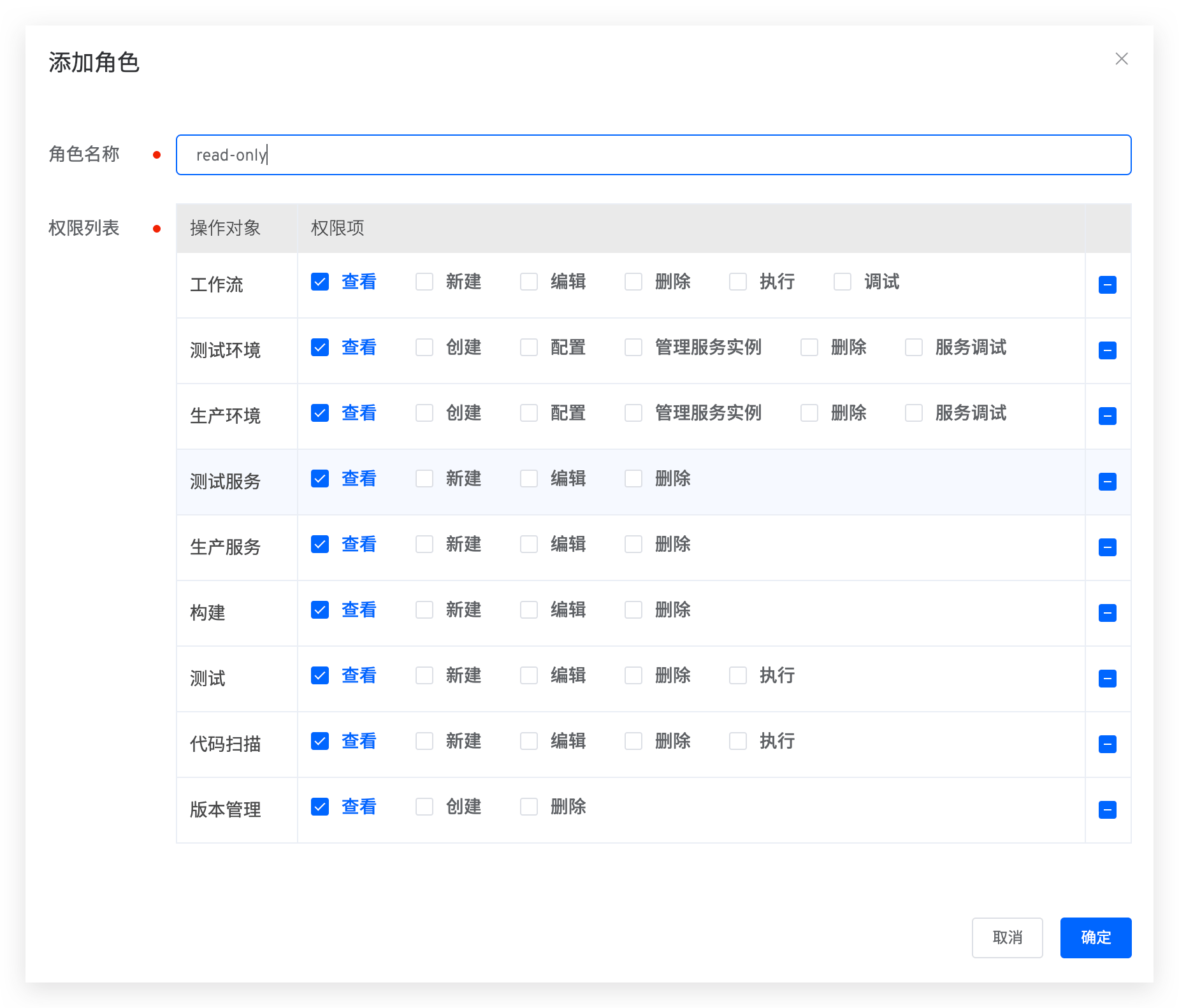Enable 服务调试 permission for 测试环境

click(914, 347)
